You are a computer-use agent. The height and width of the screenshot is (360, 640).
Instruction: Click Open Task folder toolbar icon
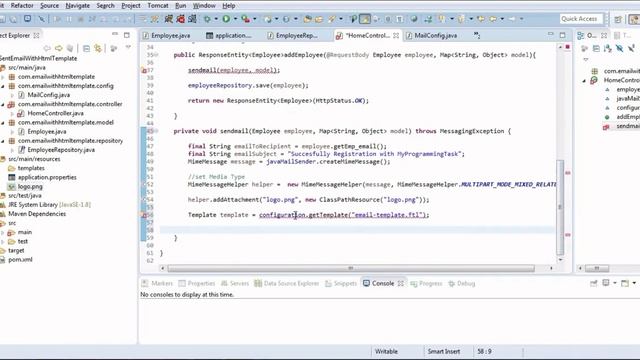(x=319, y=19)
